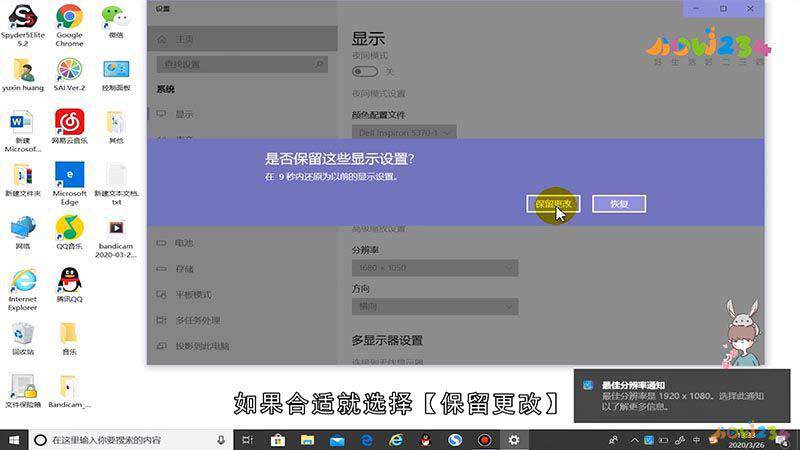Toggle the 夜间模式 night light switch
This screenshot has height=450, width=800.
[365, 71]
